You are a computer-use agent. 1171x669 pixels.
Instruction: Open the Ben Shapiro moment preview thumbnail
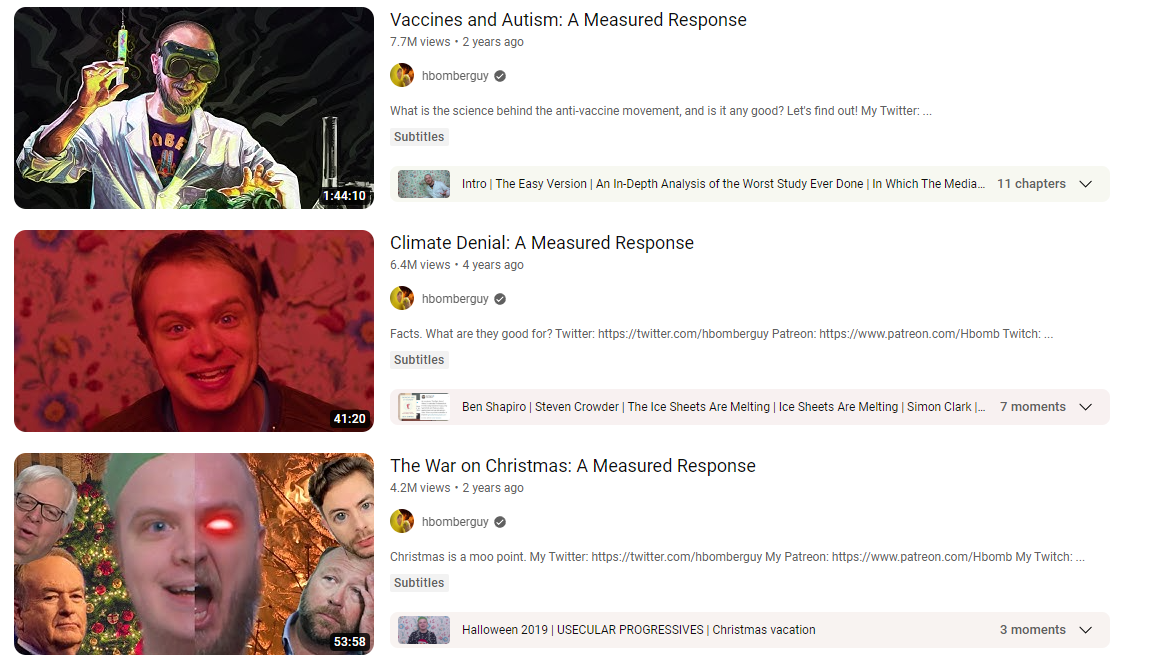[x=423, y=407]
